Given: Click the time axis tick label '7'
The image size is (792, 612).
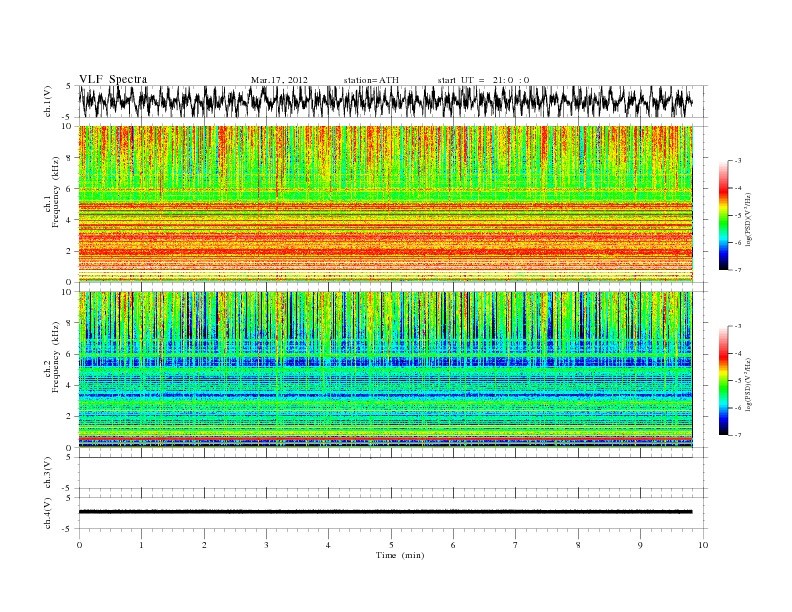Looking at the screenshot, I should [x=516, y=545].
